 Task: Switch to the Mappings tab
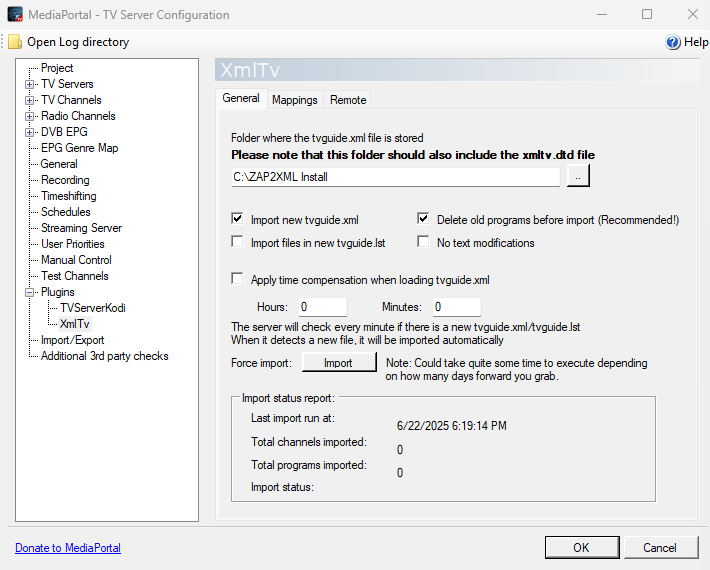[x=294, y=99]
